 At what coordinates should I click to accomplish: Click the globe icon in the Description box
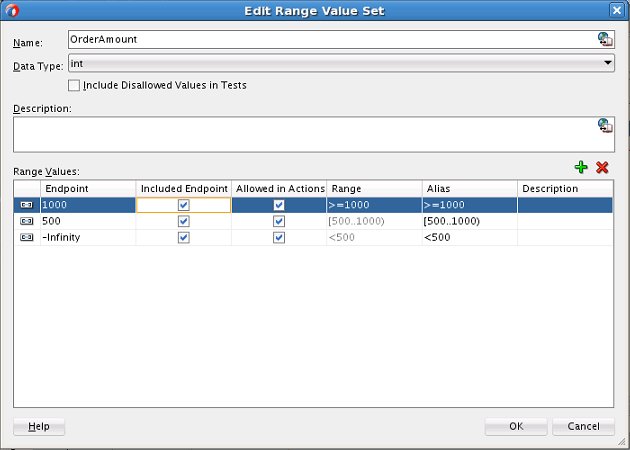click(x=605, y=125)
